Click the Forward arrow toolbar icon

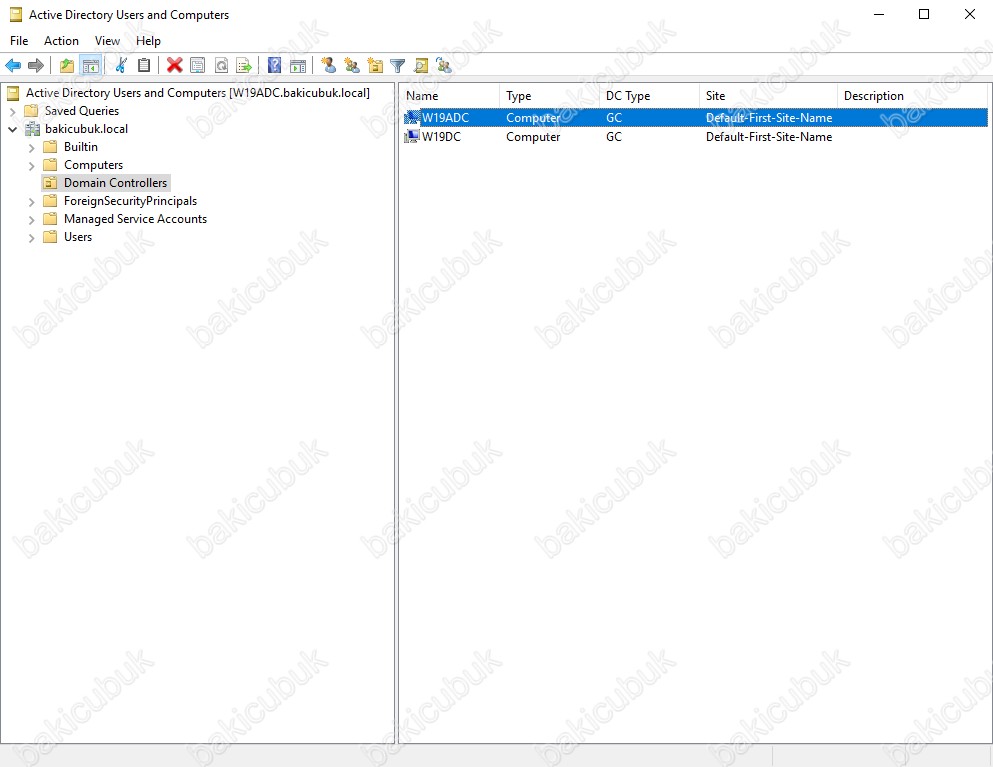tap(36, 65)
